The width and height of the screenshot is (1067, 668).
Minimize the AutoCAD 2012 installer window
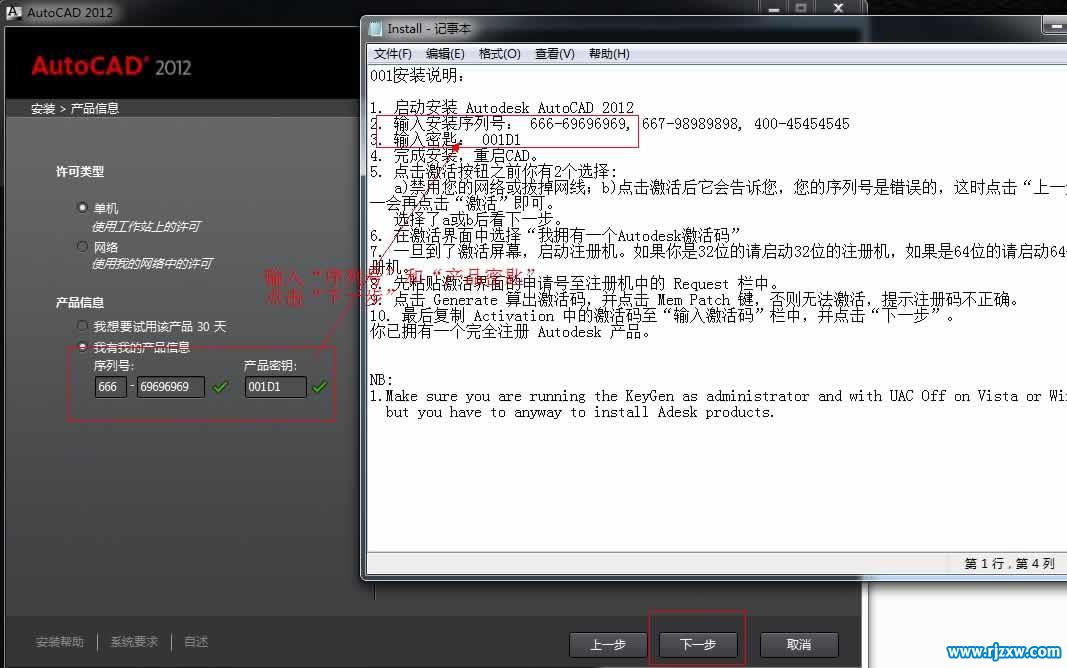coord(774,8)
